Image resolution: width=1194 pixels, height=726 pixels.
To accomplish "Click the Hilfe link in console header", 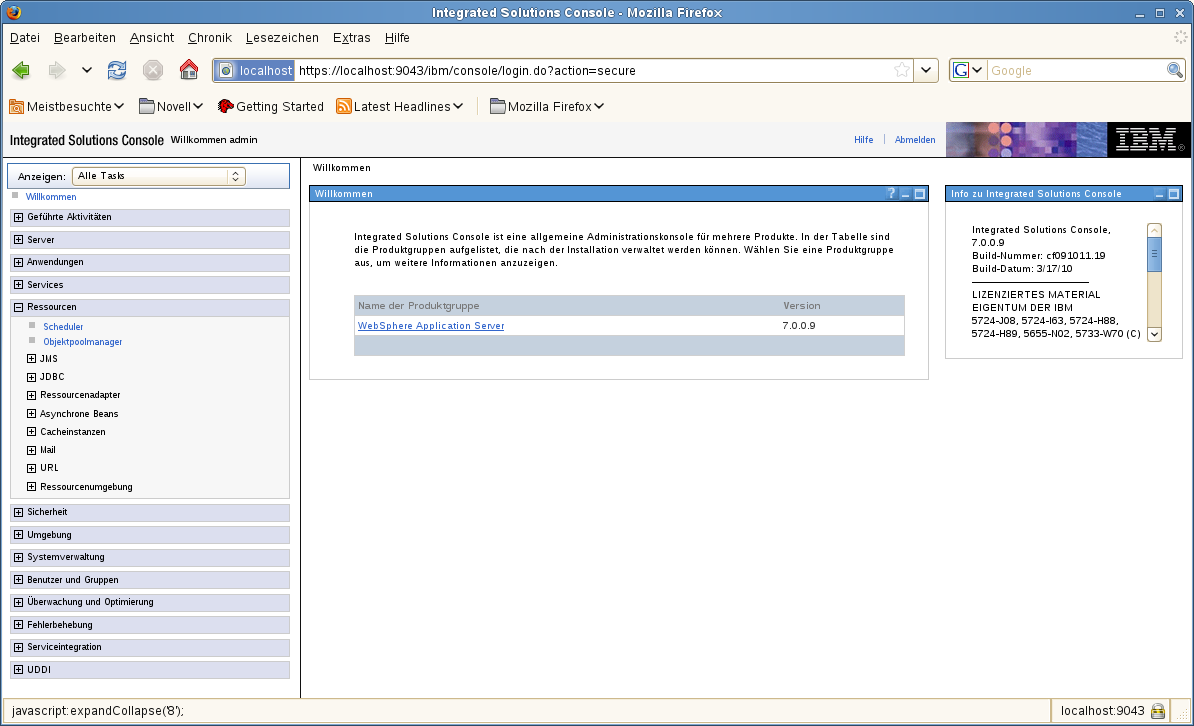I will click(864, 139).
